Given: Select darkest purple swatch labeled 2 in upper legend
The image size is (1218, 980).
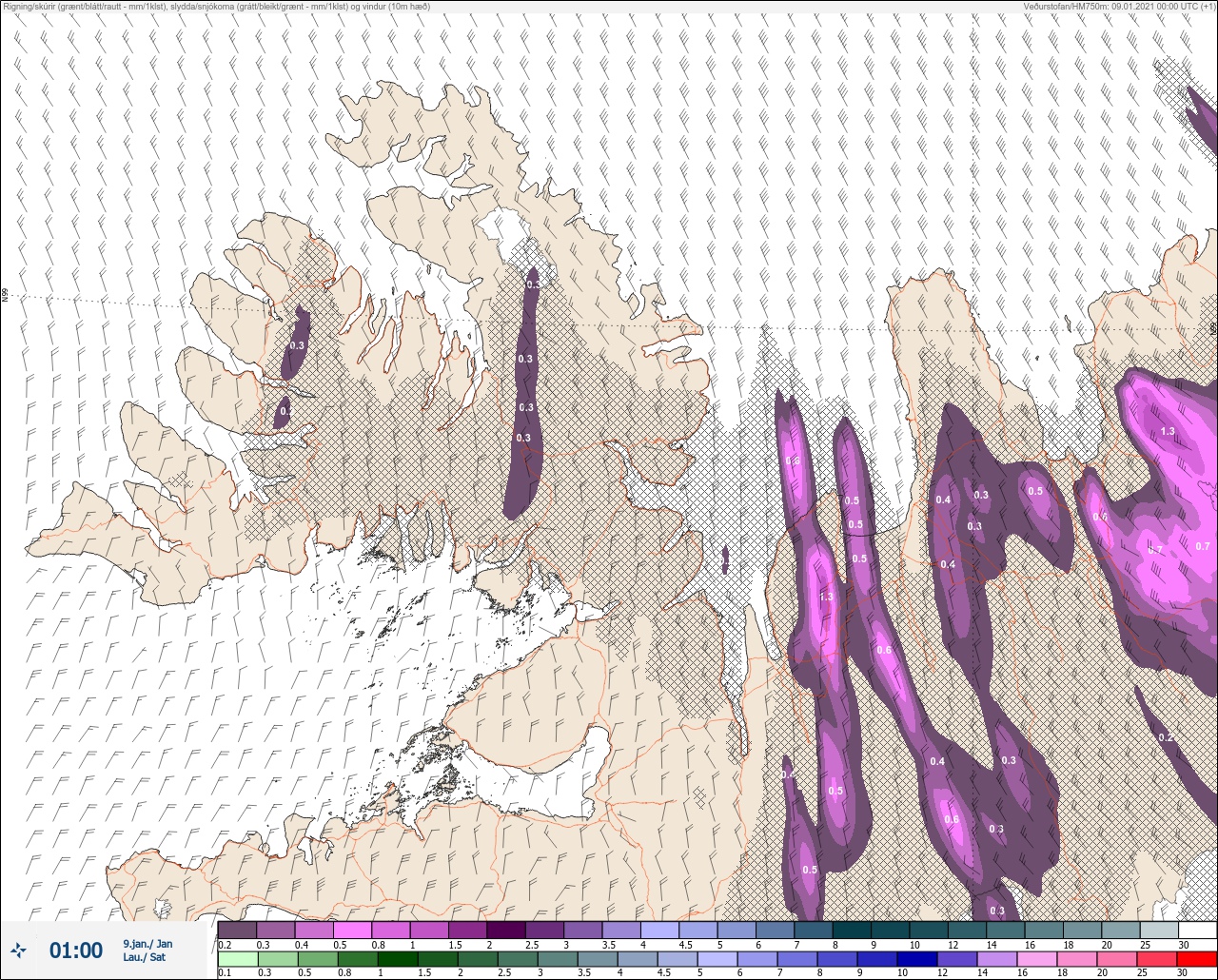Looking at the screenshot, I should tap(505, 929).
